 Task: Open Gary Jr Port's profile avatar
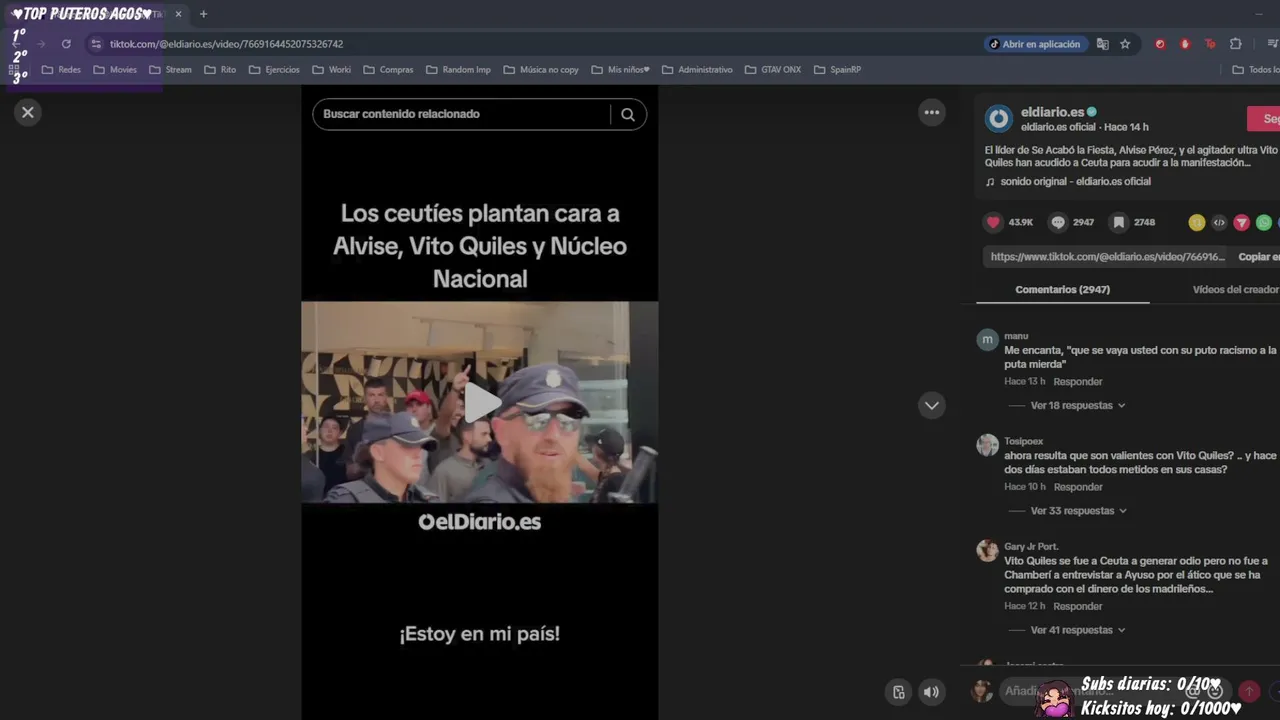(x=987, y=551)
